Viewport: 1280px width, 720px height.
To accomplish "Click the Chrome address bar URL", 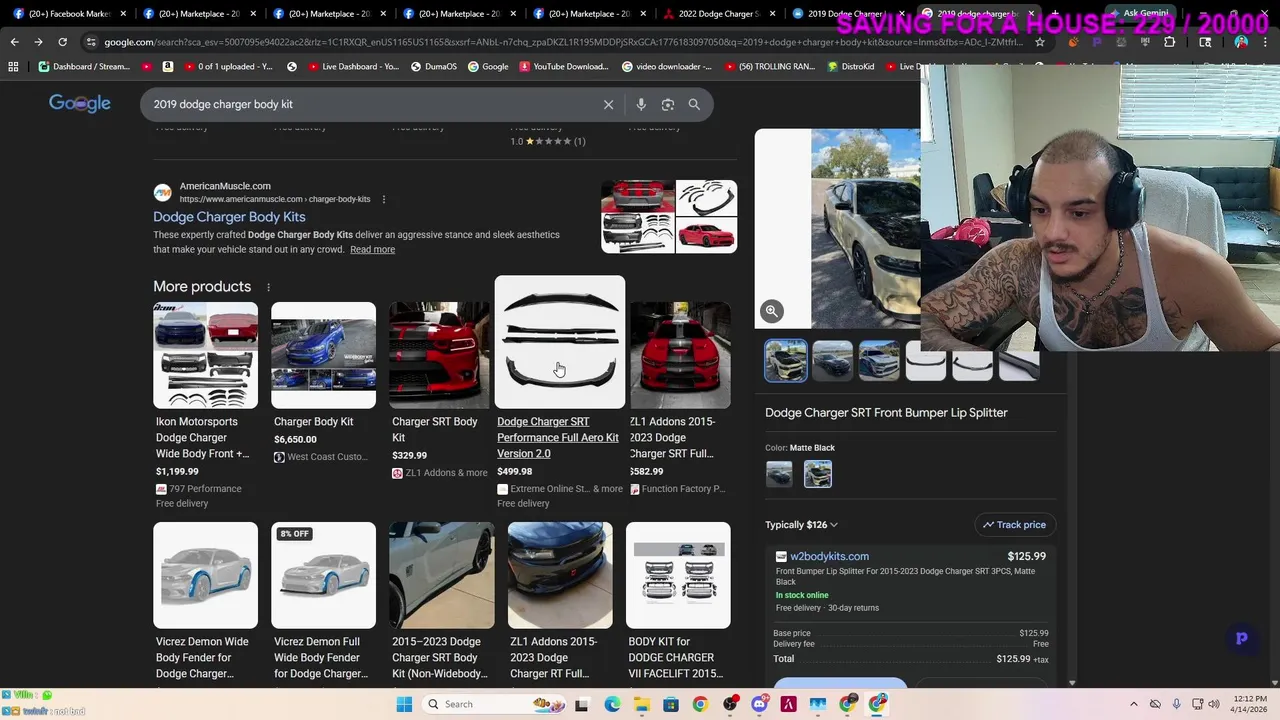I will 560,42.
